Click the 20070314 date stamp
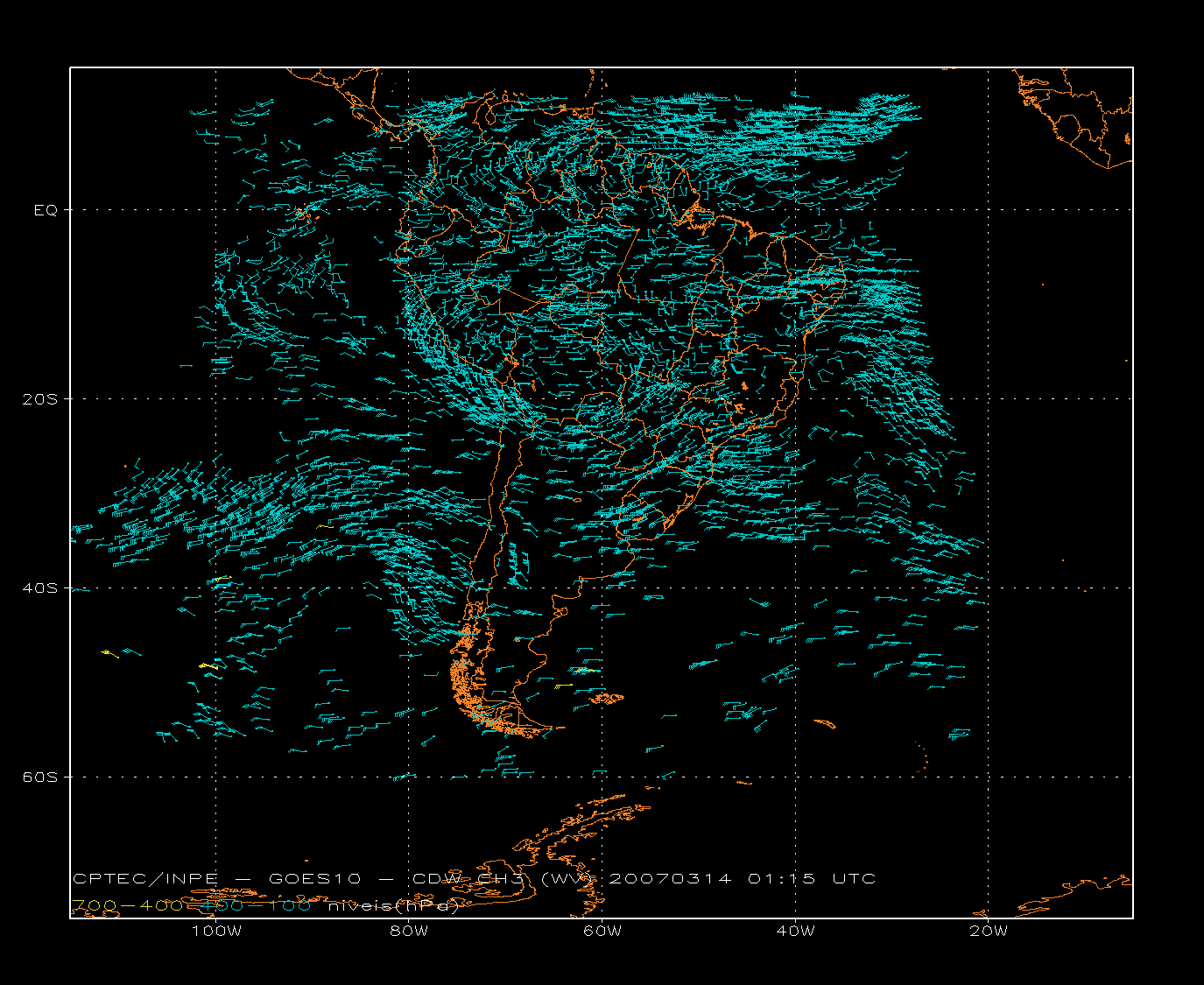The height and width of the screenshot is (985, 1204). (x=670, y=879)
